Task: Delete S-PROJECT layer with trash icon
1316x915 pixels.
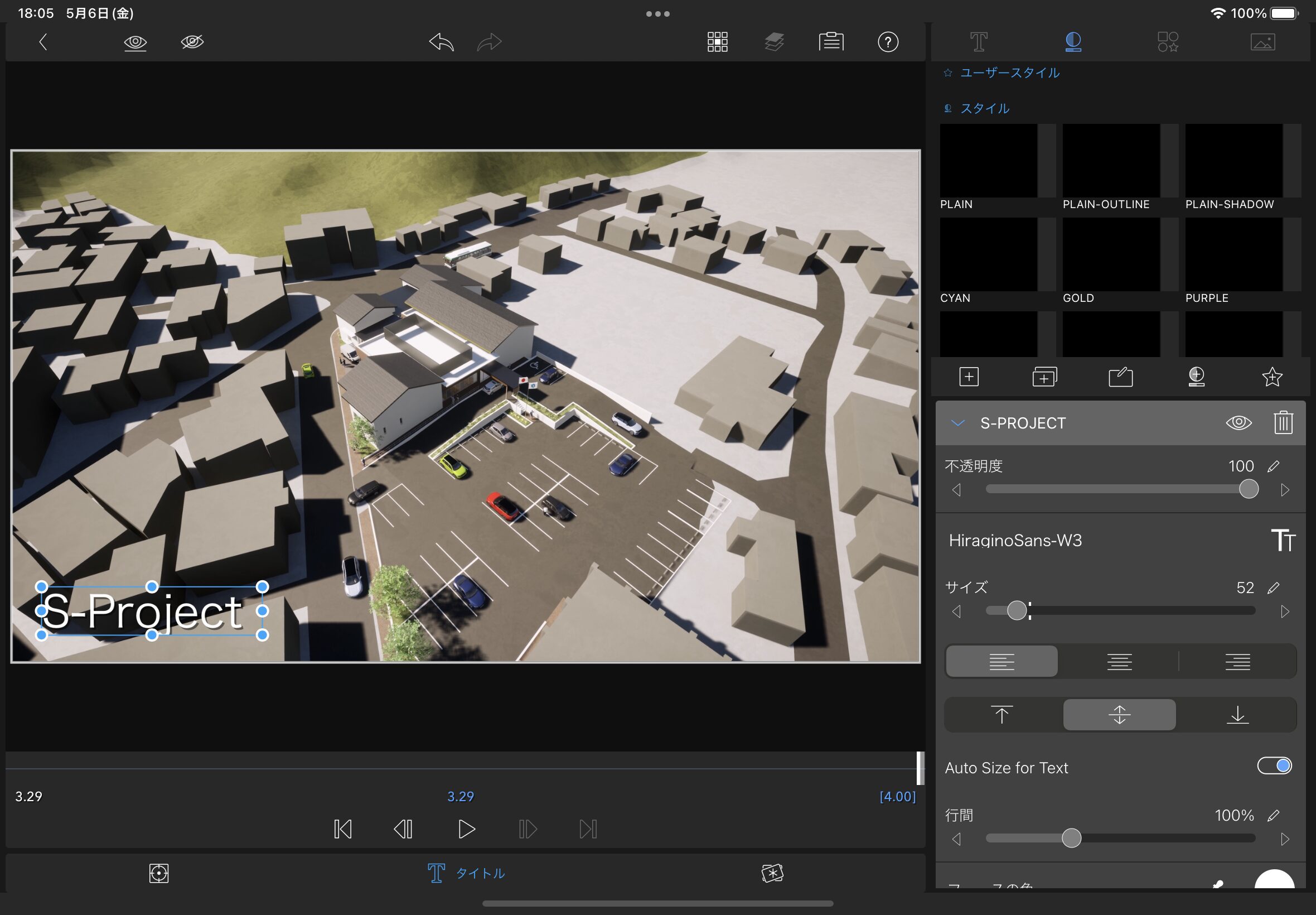Action: tap(1283, 423)
